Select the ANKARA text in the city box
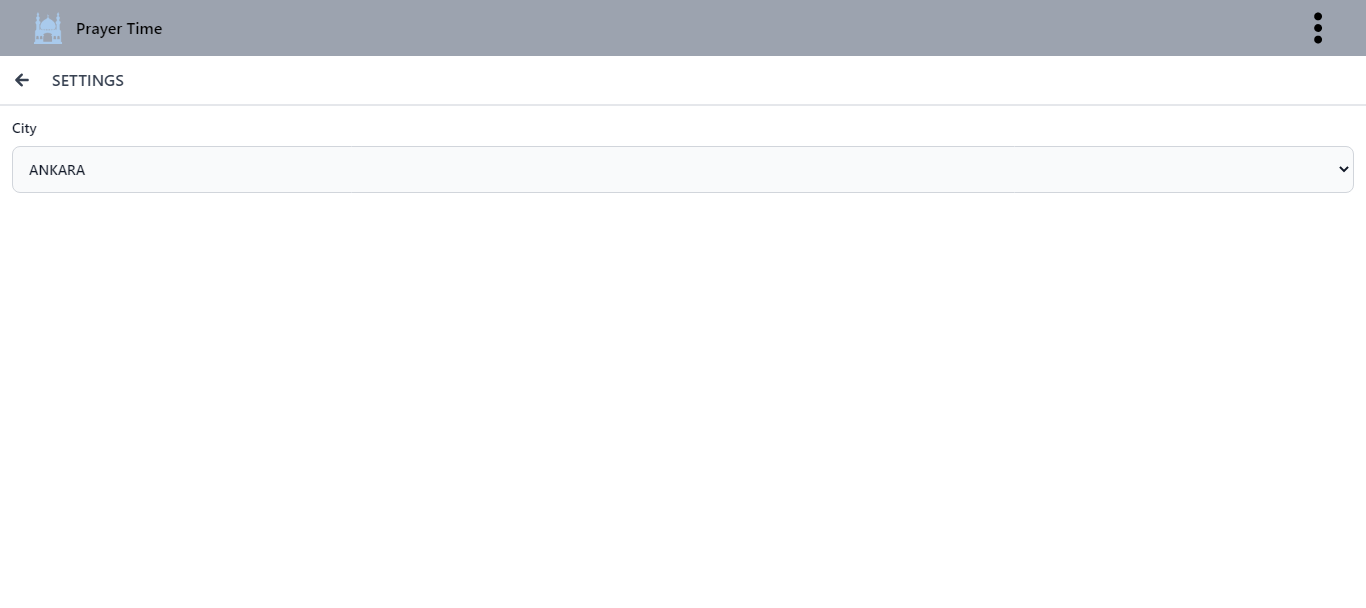The width and height of the screenshot is (1366, 608). (57, 170)
